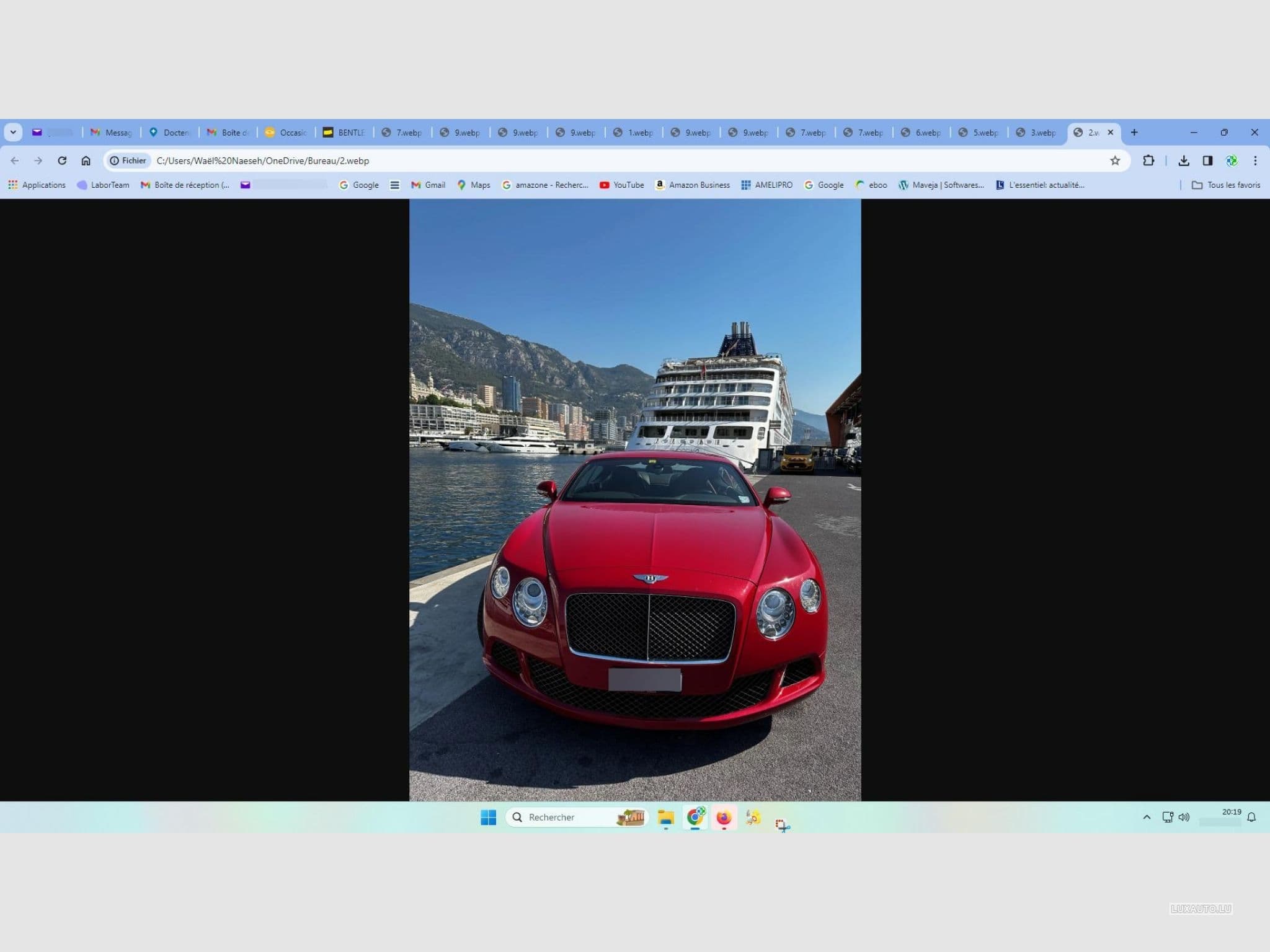Open the volume control tray icon

pyautogui.click(x=1184, y=817)
